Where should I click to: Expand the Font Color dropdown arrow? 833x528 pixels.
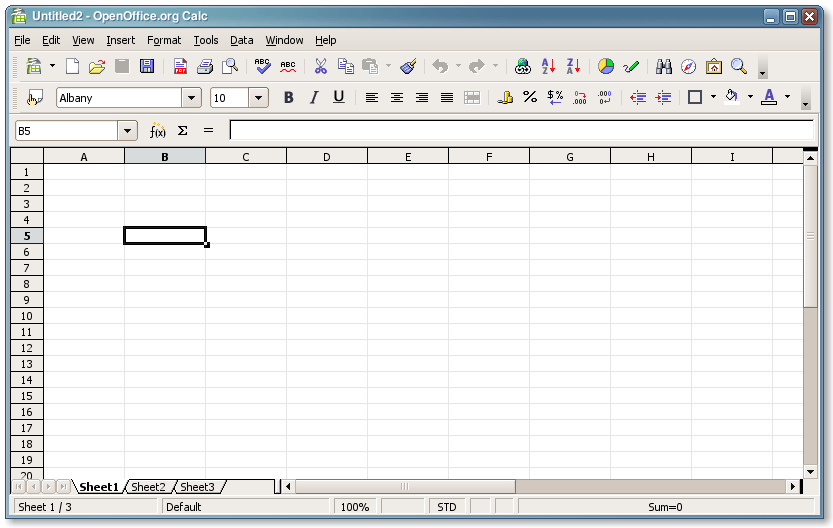tap(787, 97)
